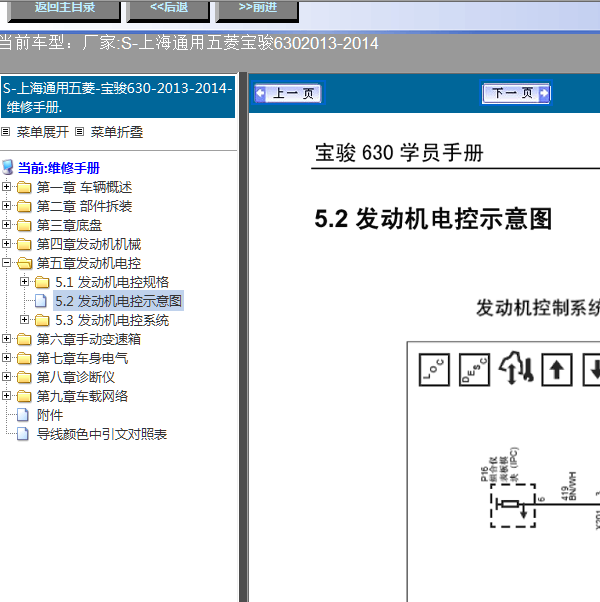Viewport: 600px width, 602px height.
Task: Click folder icon of 5.3 发动机电控系统
Action: [42, 320]
